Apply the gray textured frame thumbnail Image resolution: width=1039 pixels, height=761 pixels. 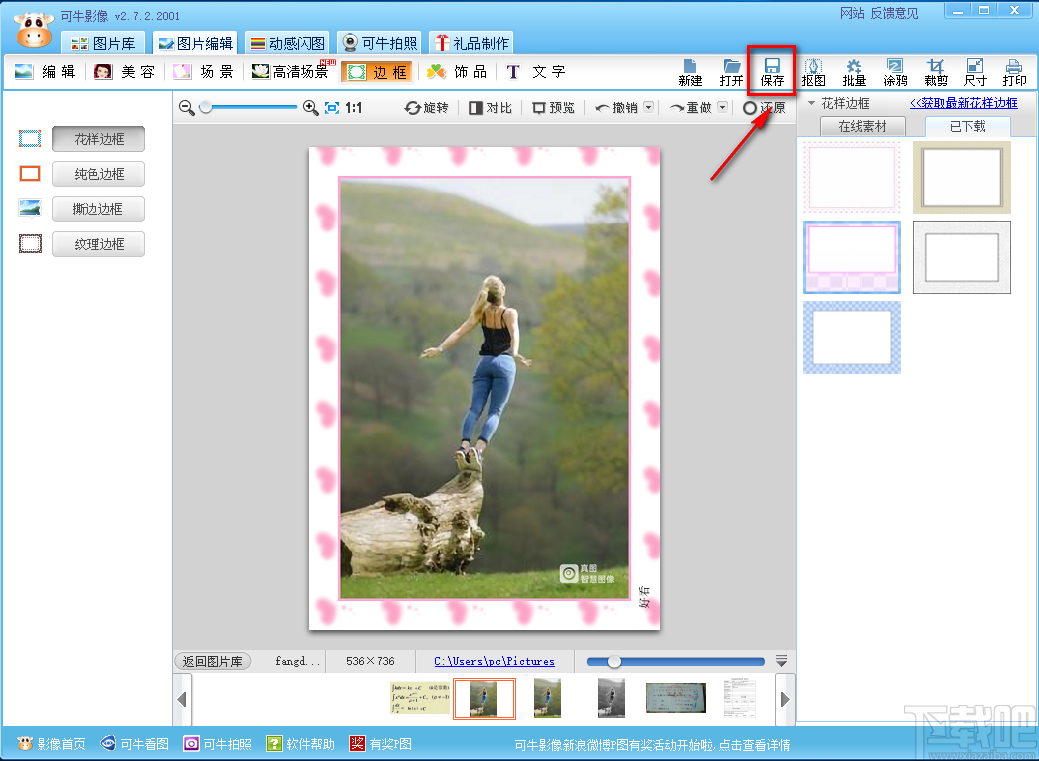[962, 257]
